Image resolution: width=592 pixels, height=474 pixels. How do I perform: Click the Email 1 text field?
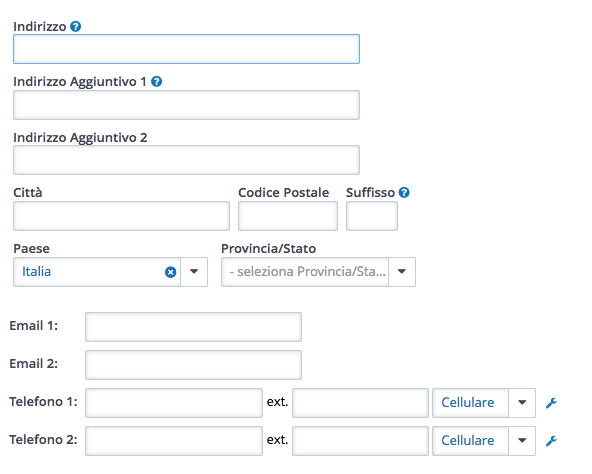coord(193,327)
